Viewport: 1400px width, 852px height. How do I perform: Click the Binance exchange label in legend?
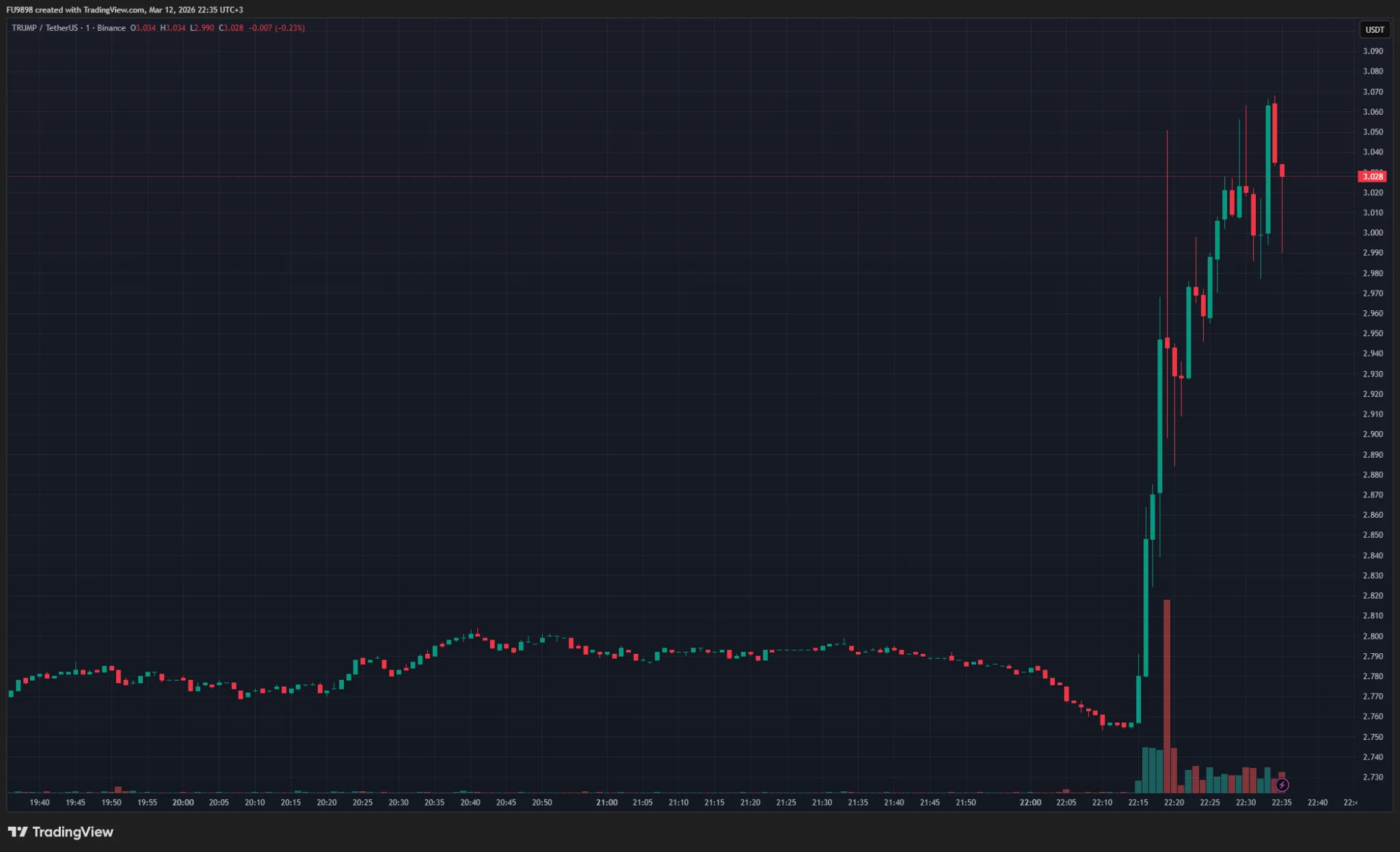tap(111, 28)
